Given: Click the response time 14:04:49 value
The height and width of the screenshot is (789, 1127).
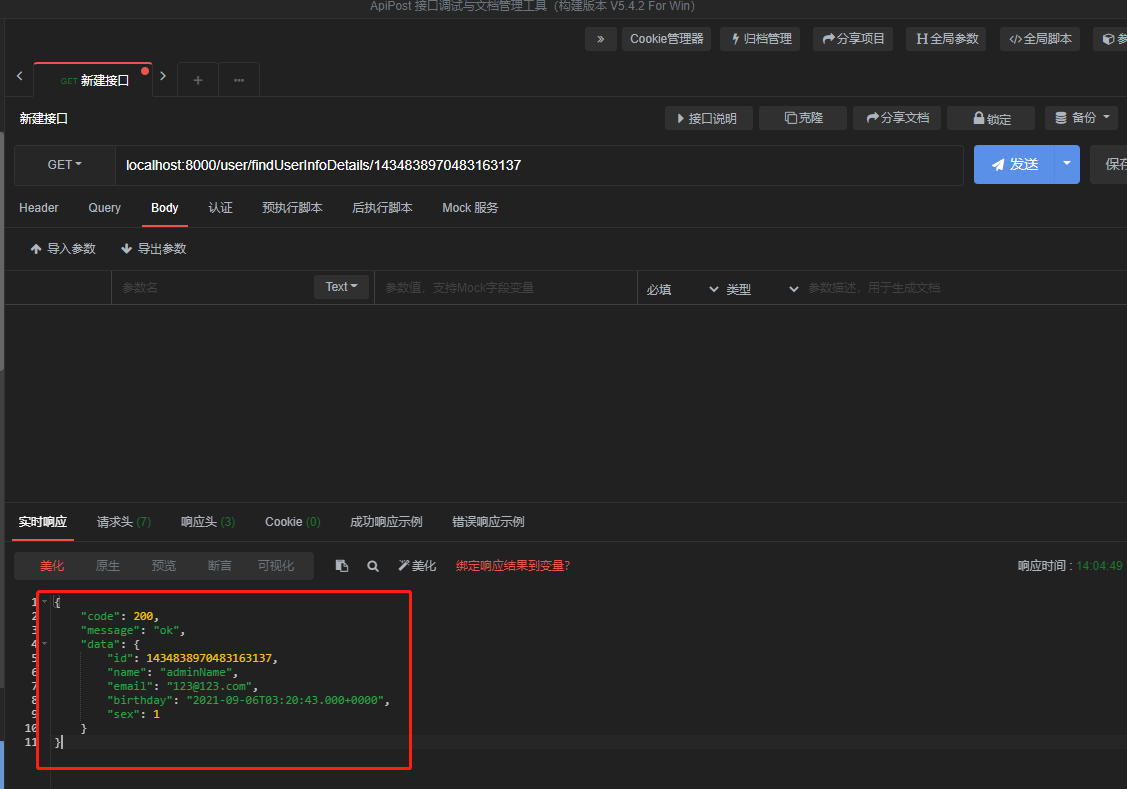Looking at the screenshot, I should click(1099, 566).
